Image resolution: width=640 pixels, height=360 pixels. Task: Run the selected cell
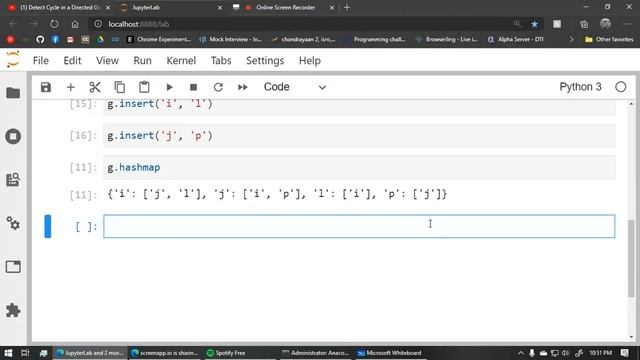click(169, 87)
